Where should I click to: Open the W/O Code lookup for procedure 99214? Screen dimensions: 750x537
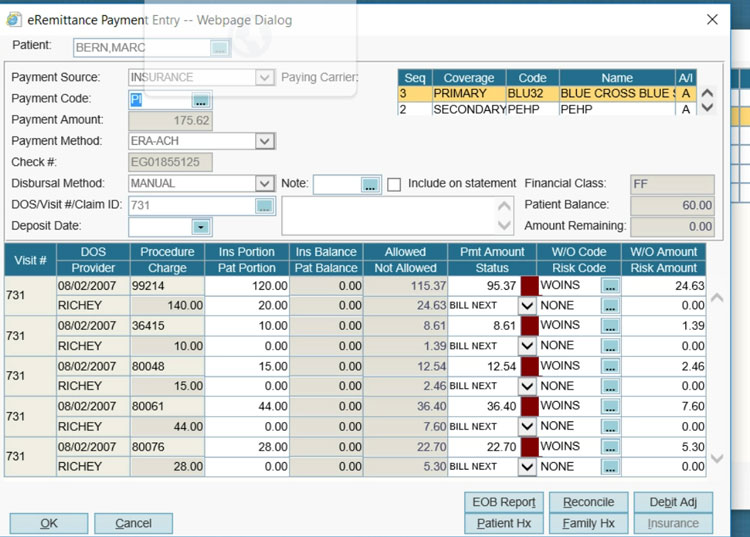point(610,286)
